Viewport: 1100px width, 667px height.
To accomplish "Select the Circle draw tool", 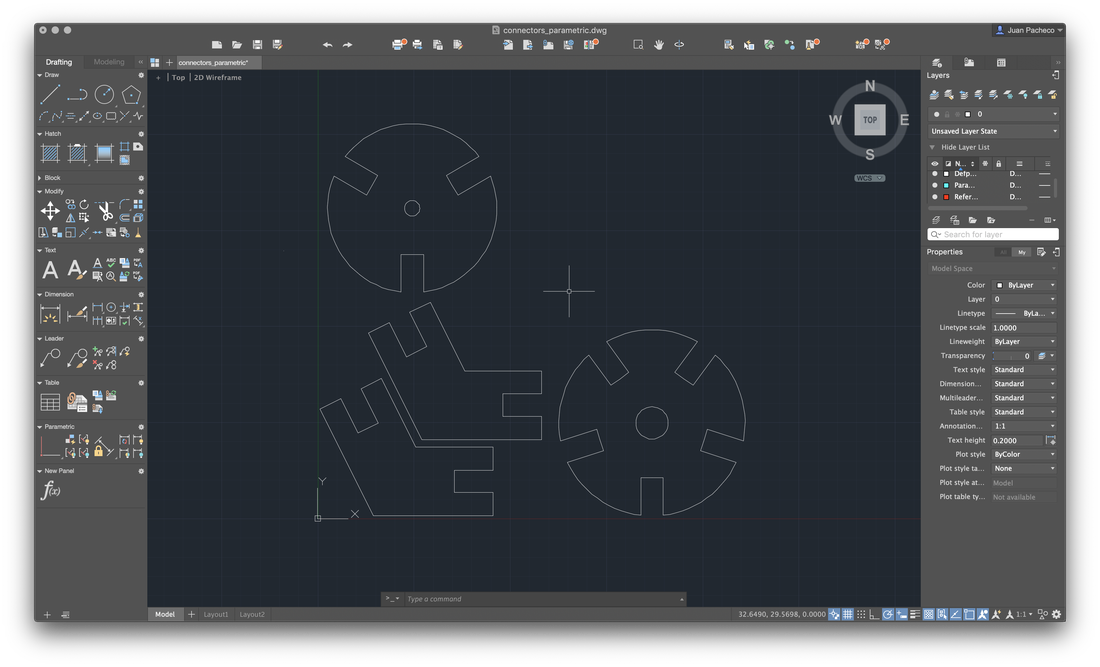I will tap(104, 94).
